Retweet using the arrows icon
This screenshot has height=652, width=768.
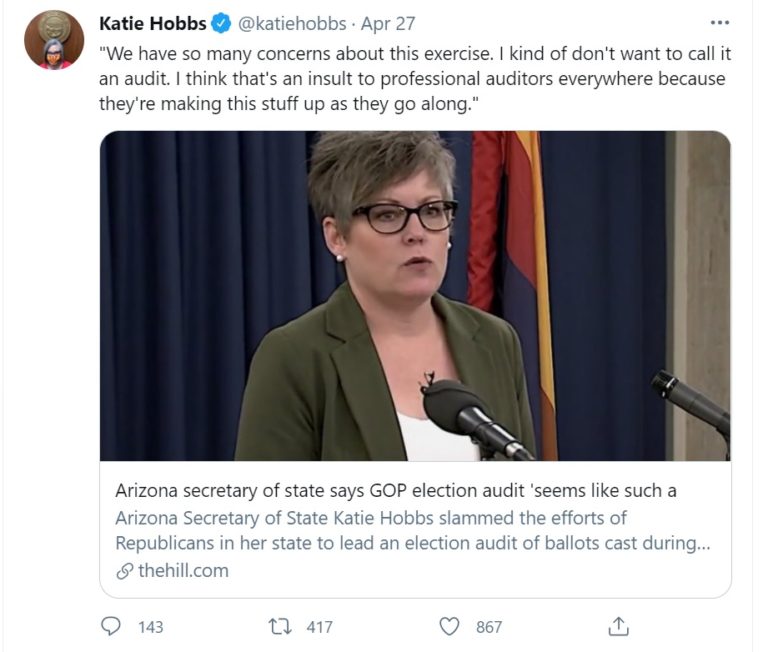coord(281,626)
